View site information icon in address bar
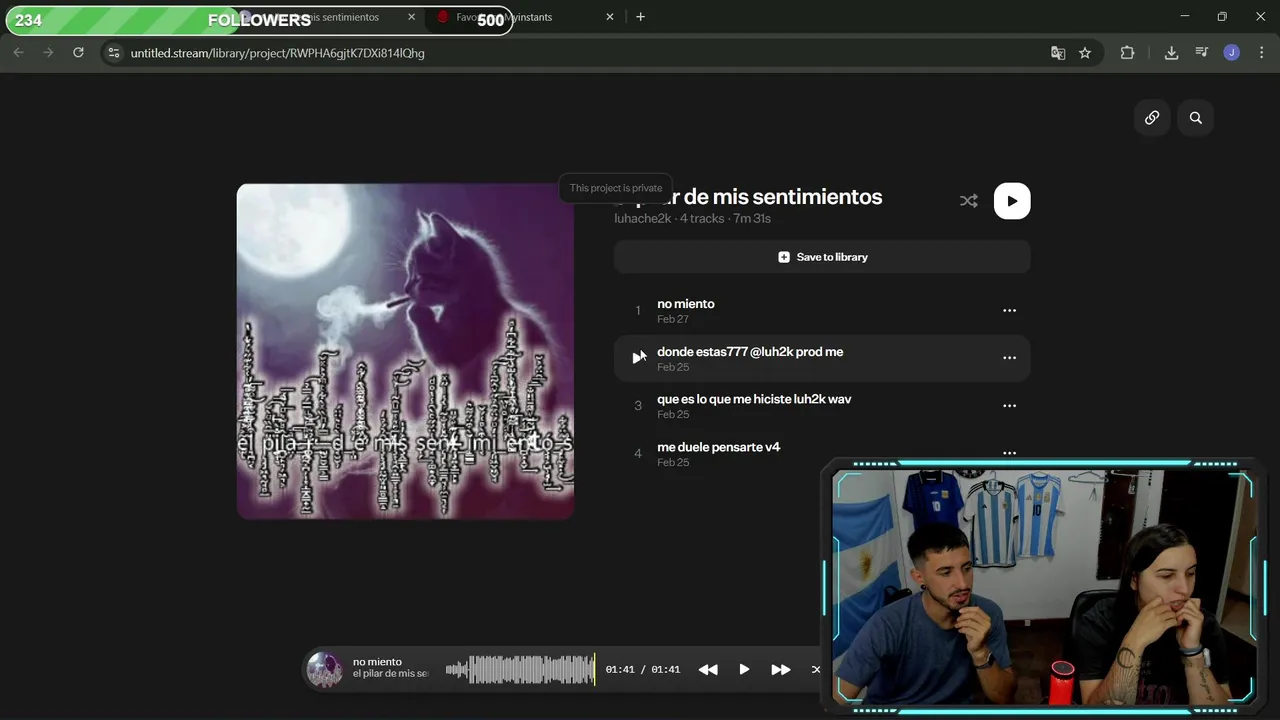This screenshot has width=1280, height=720. (114, 53)
